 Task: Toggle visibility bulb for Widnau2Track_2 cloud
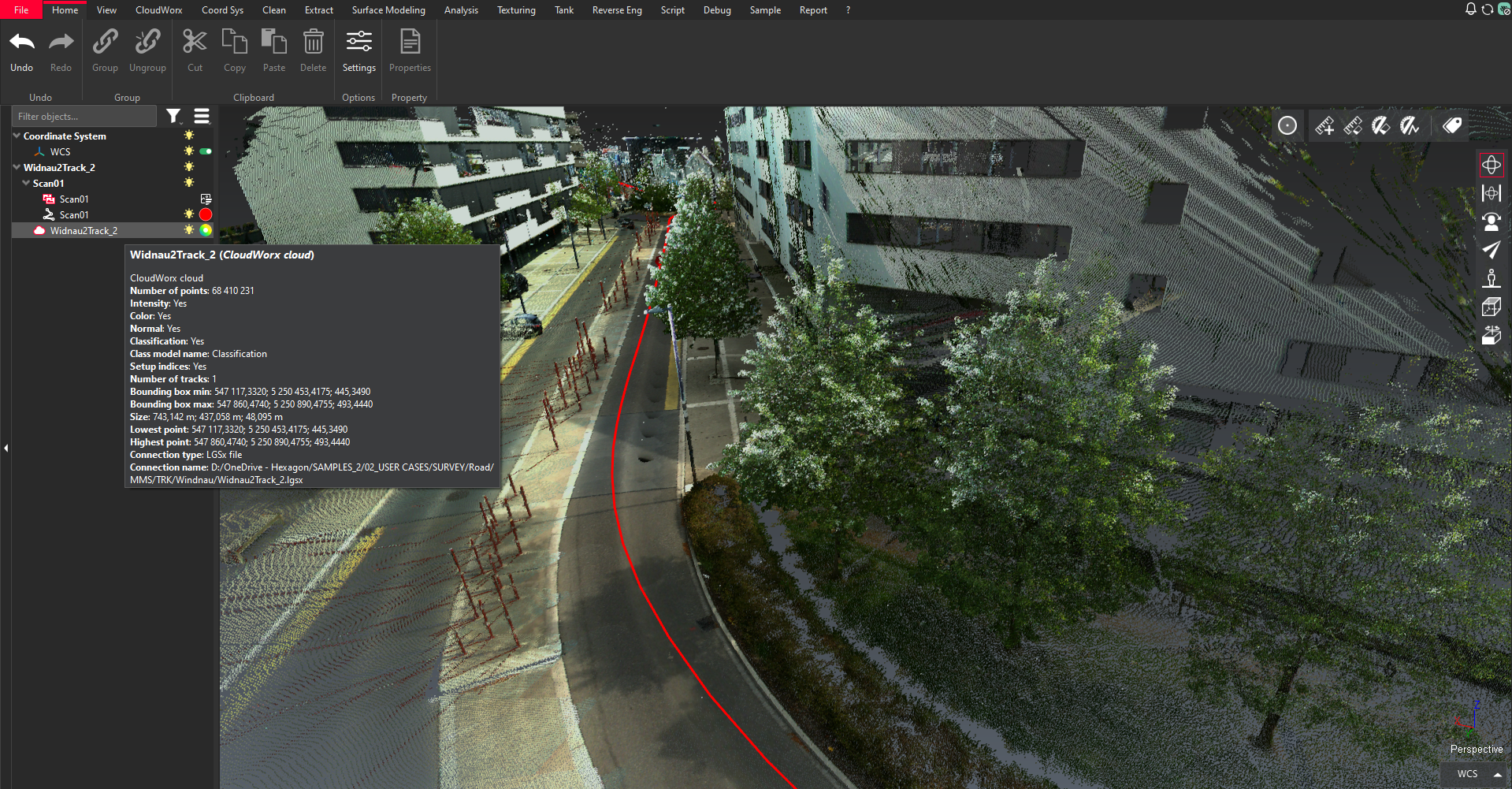coord(189,230)
